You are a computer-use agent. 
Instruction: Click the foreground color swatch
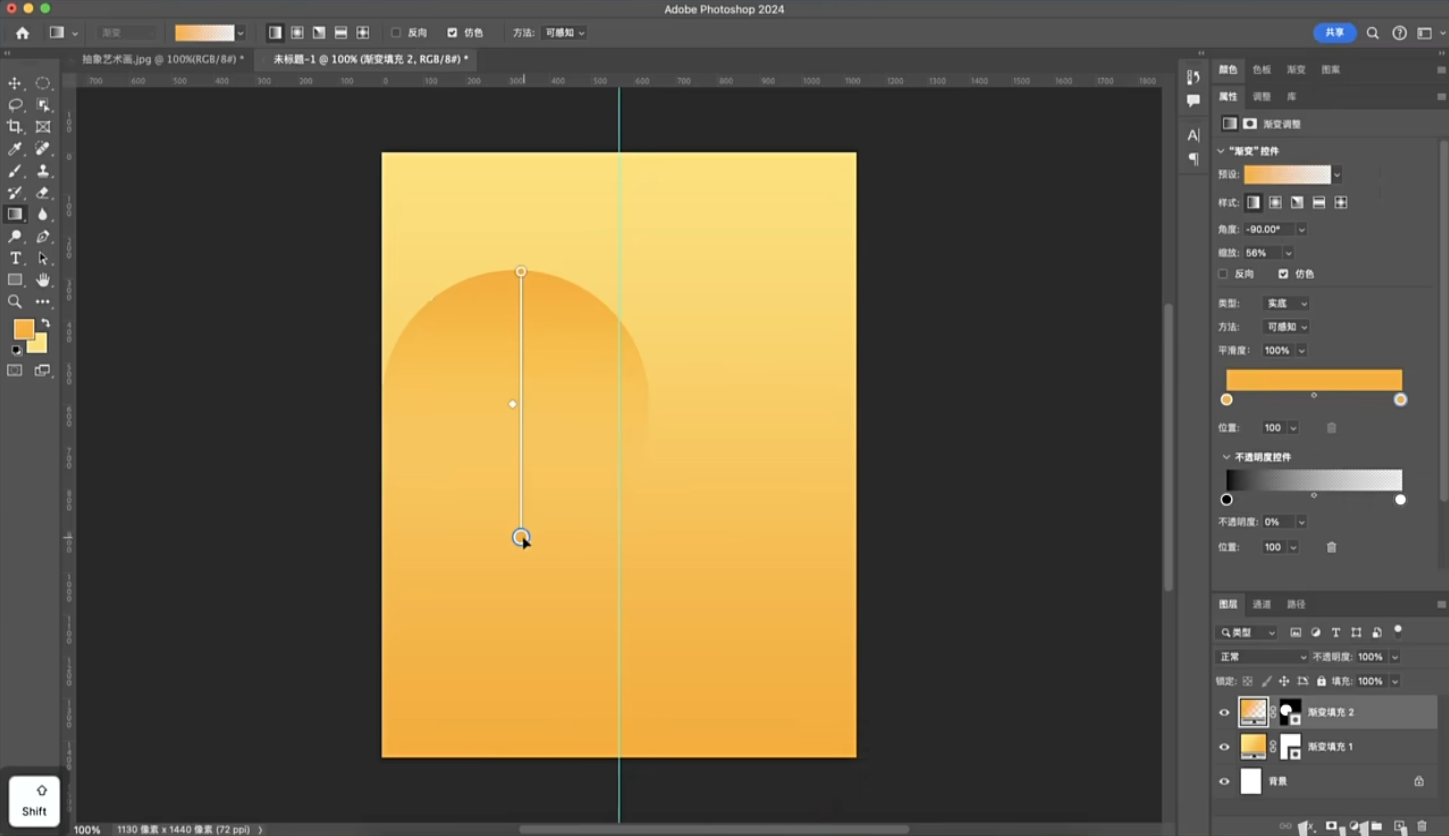tap(24, 329)
